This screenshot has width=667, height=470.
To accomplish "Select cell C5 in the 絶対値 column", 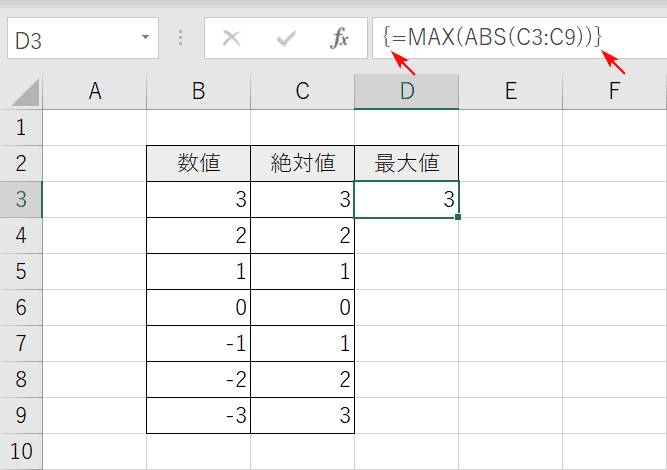I will tap(302, 271).
